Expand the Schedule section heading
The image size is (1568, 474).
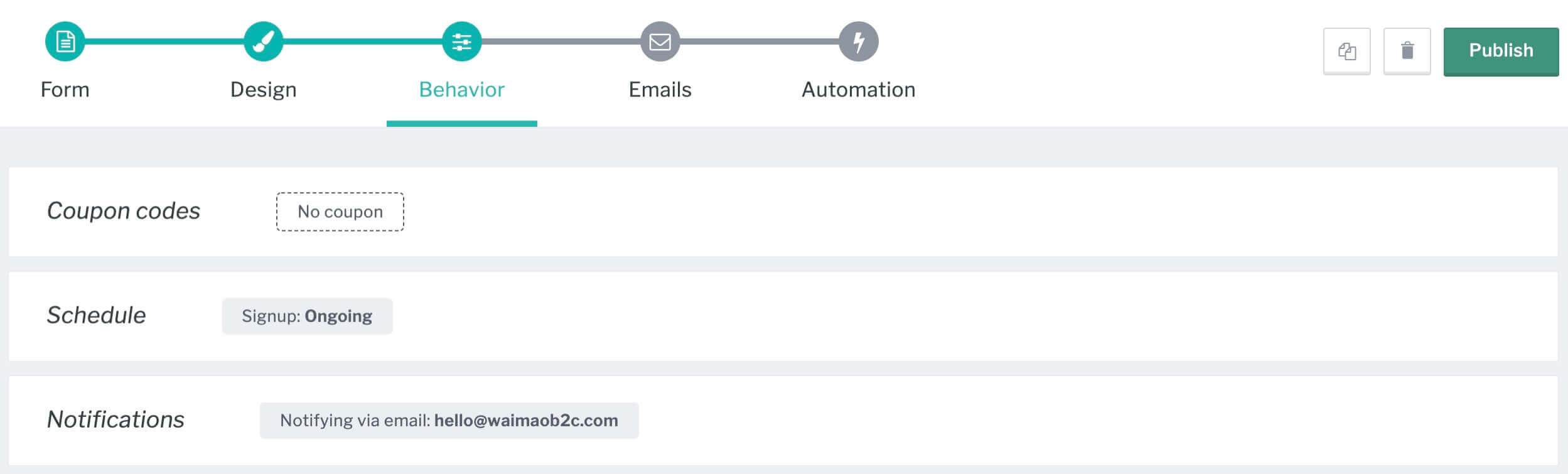(x=96, y=315)
